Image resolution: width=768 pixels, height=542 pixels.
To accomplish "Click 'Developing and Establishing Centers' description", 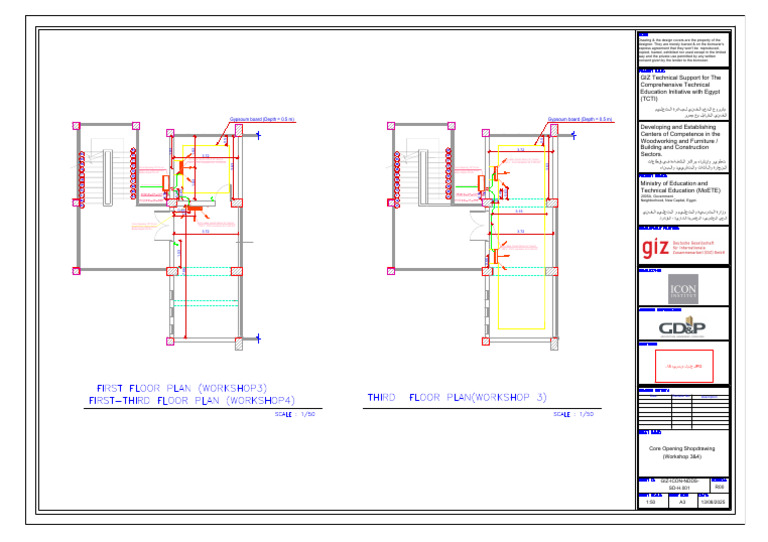I will [680, 140].
